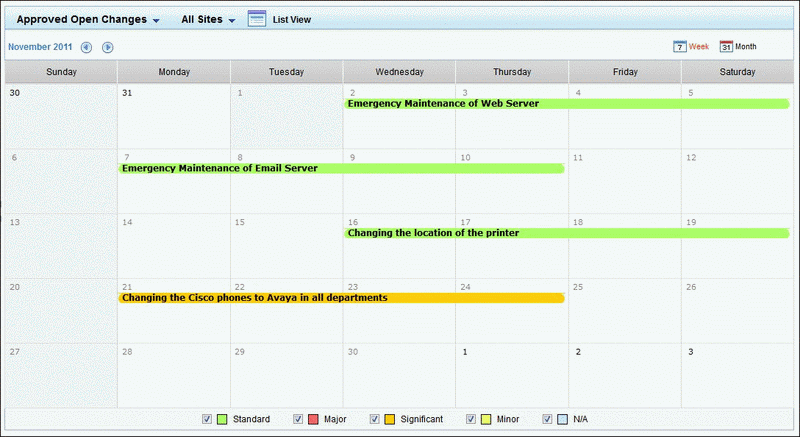
Task: Click the red Major color swatch
Action: (313, 419)
